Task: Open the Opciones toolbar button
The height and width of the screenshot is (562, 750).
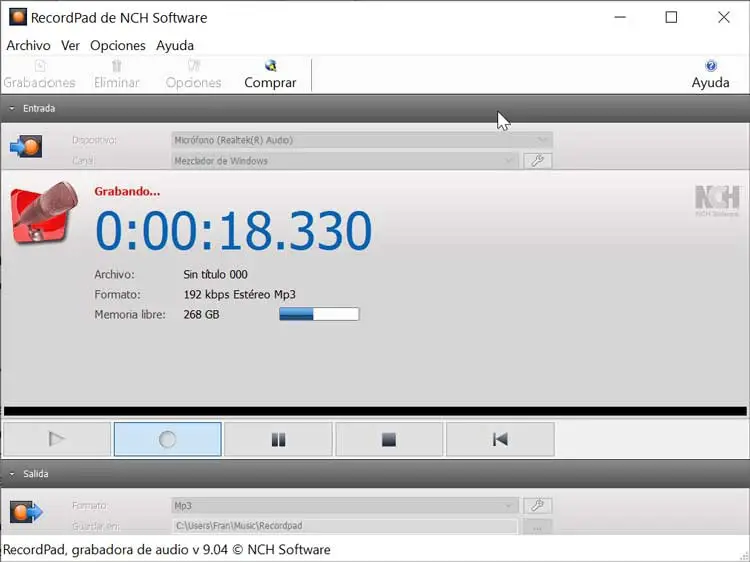Action: click(x=193, y=75)
